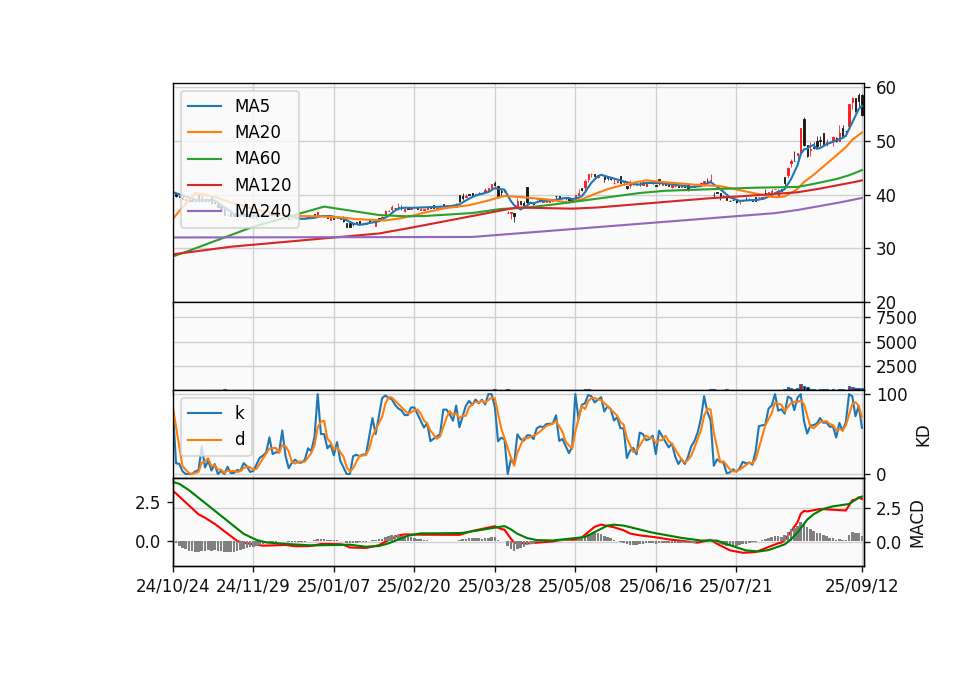Viewport: 960px width, 690px height.
Task: Click the left MACD axis value 2.5
Action: [148, 503]
